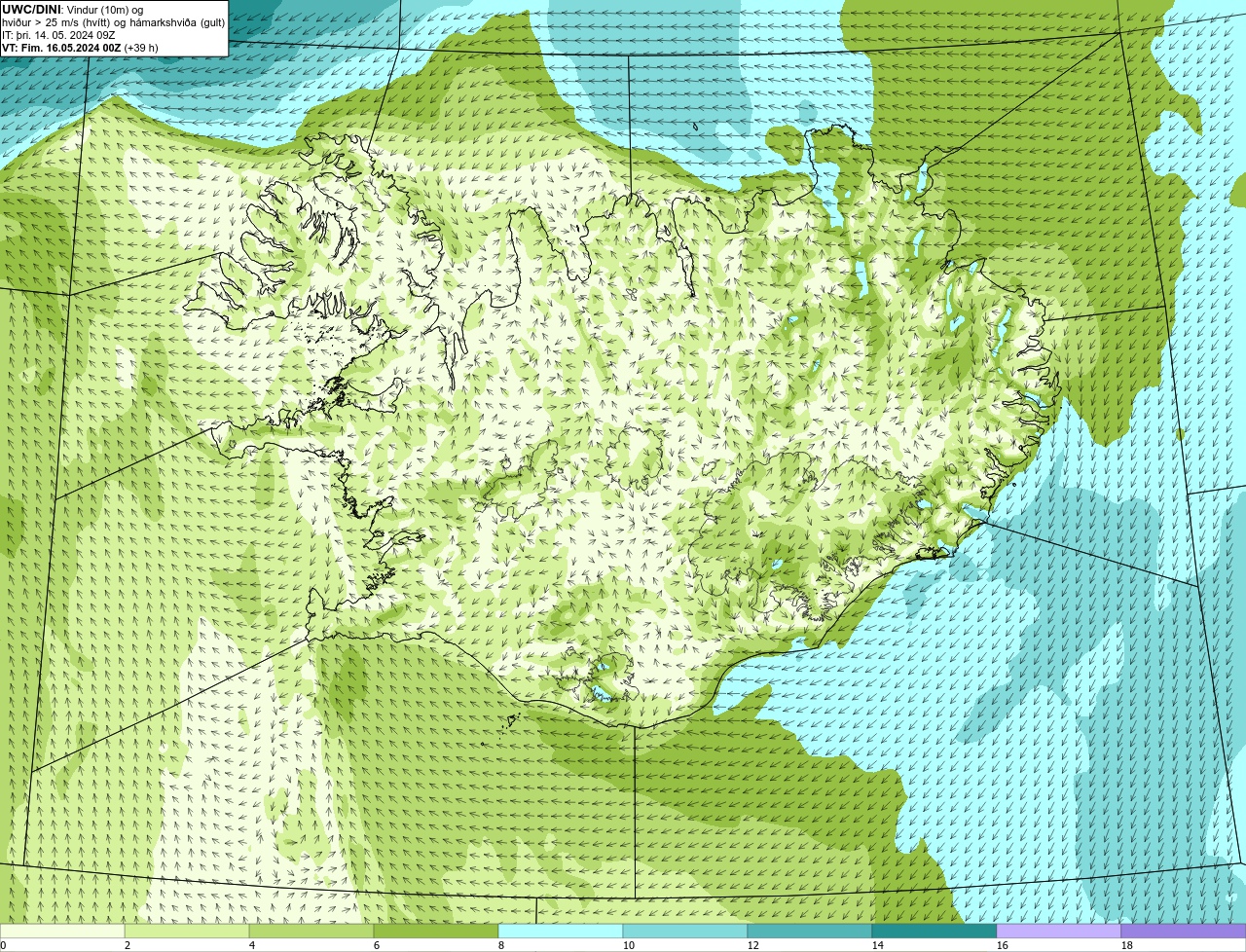Click the pale yellow 0–2 legend swatch
This screenshot has height=952, width=1246.
click(62, 932)
